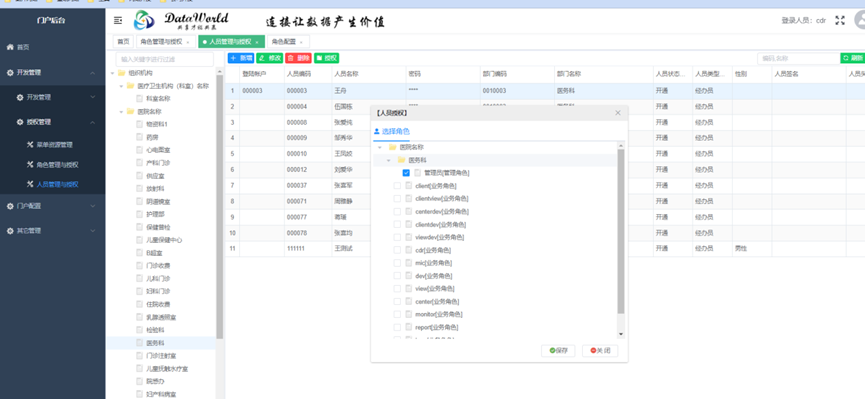Click the blue 新增 button
Screen dimensions: 865x399
(x=241, y=58)
